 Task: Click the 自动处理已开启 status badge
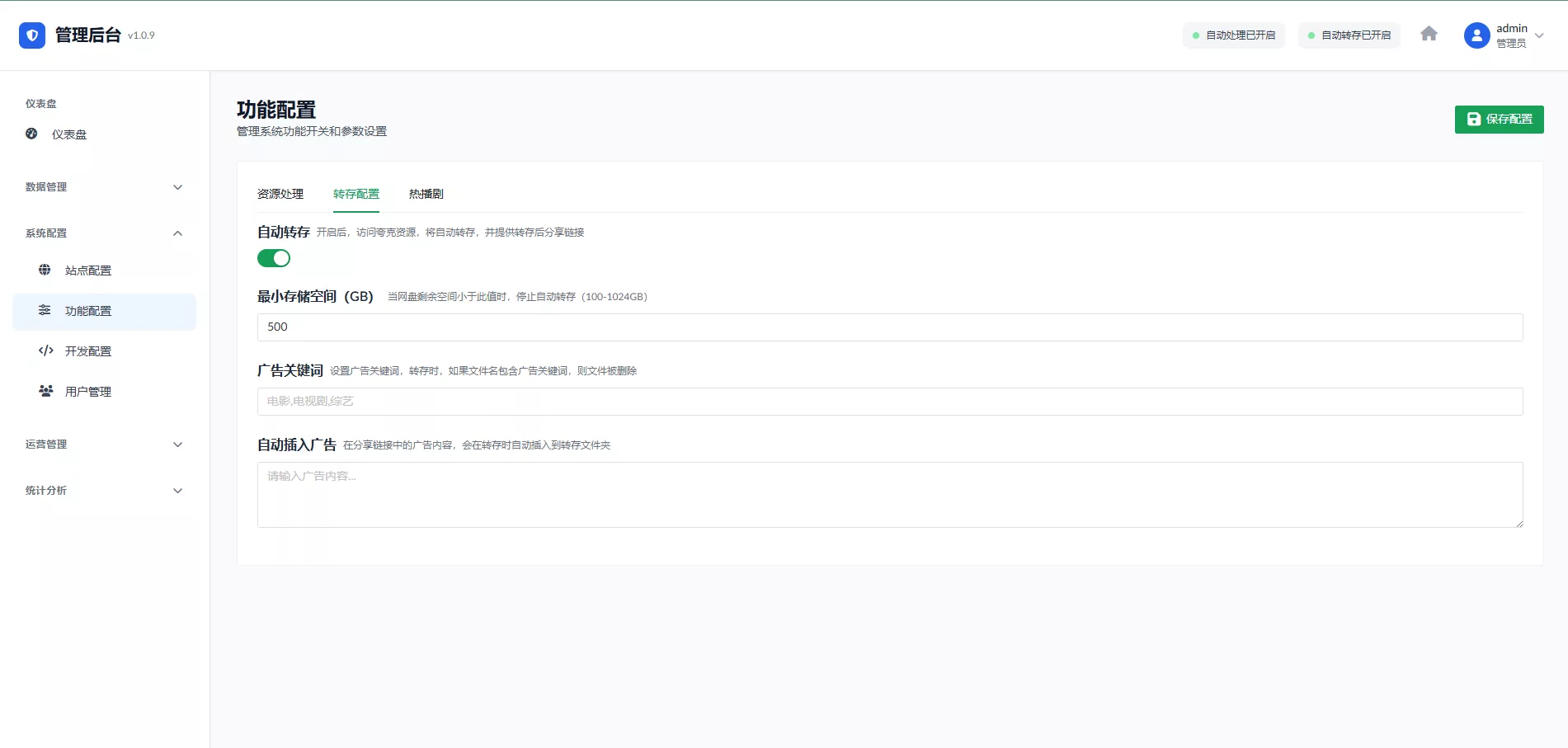click(1233, 35)
